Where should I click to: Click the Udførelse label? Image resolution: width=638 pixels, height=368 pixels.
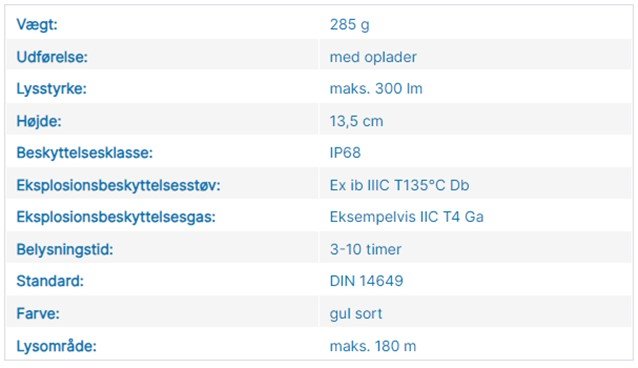point(52,57)
